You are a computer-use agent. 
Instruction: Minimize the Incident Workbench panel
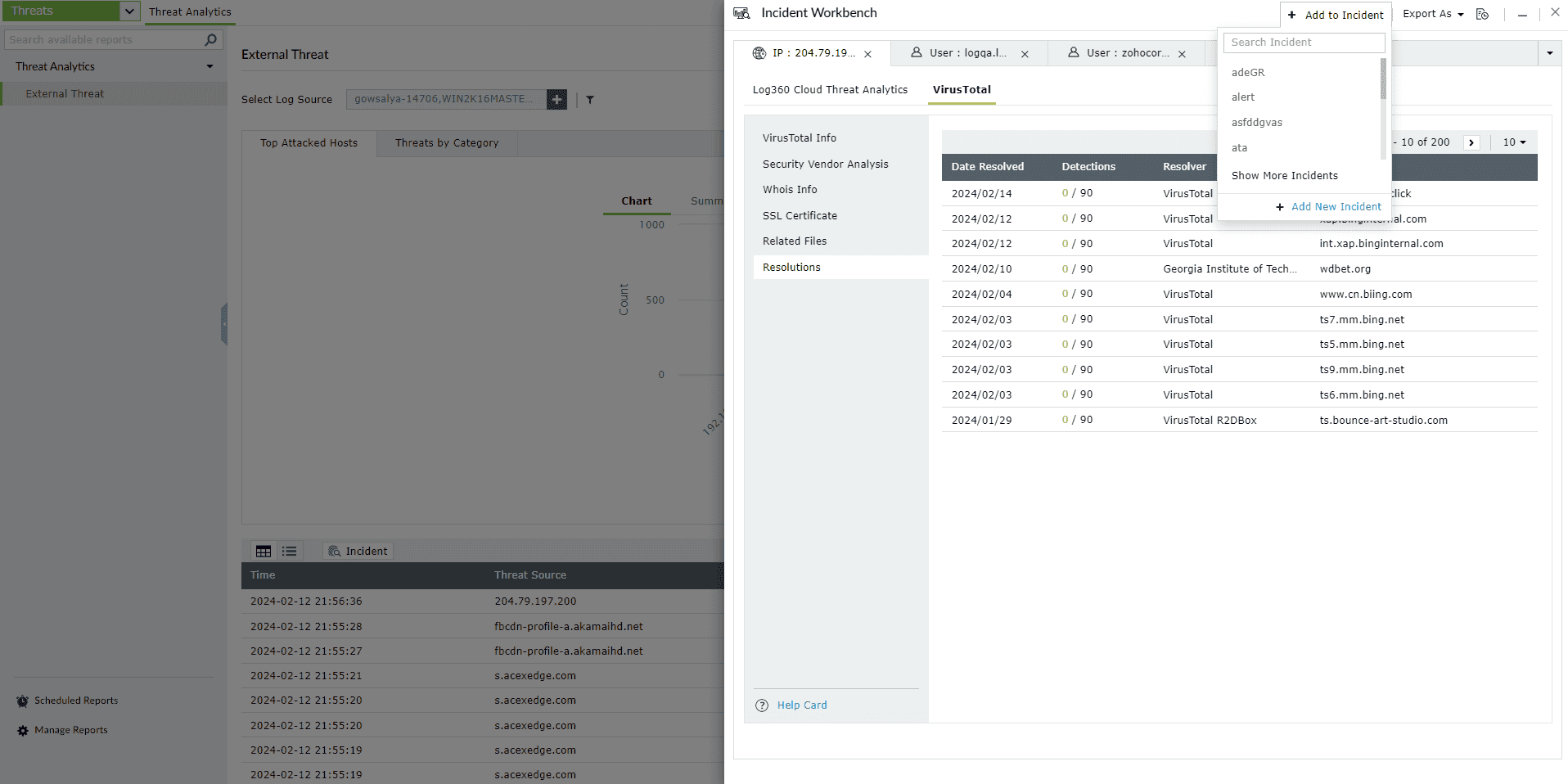[1522, 15]
